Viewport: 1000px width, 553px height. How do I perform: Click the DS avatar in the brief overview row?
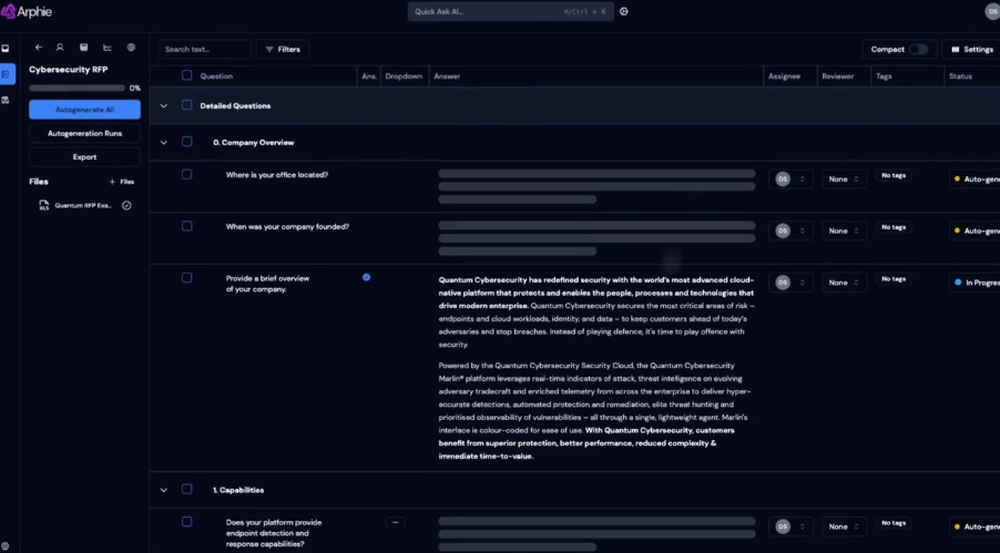click(x=783, y=283)
